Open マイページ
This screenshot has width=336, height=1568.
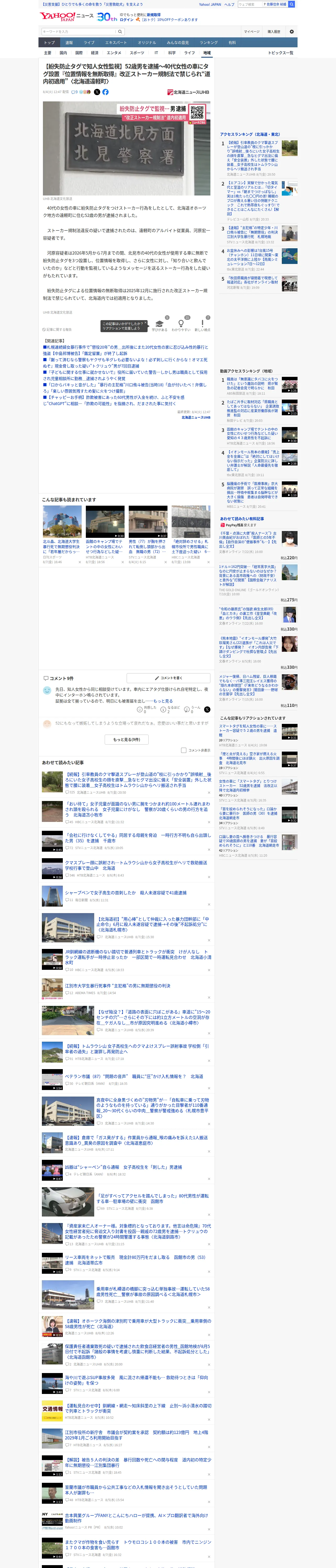(252, 32)
